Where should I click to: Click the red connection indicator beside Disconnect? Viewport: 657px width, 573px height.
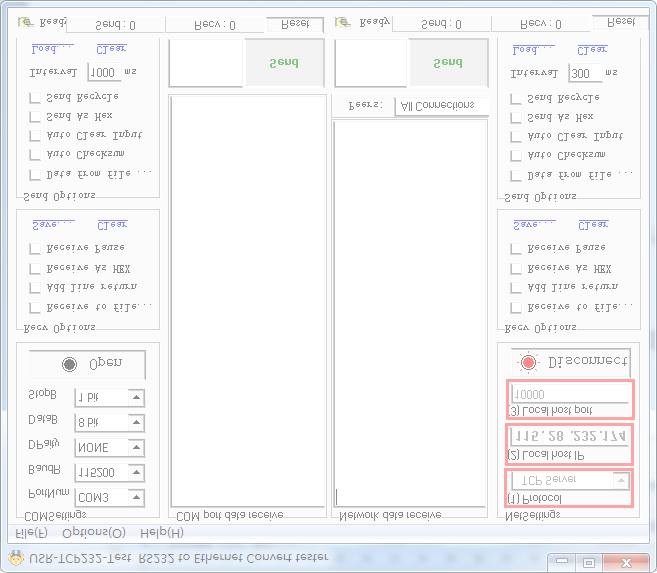pyautogui.click(x=528, y=362)
